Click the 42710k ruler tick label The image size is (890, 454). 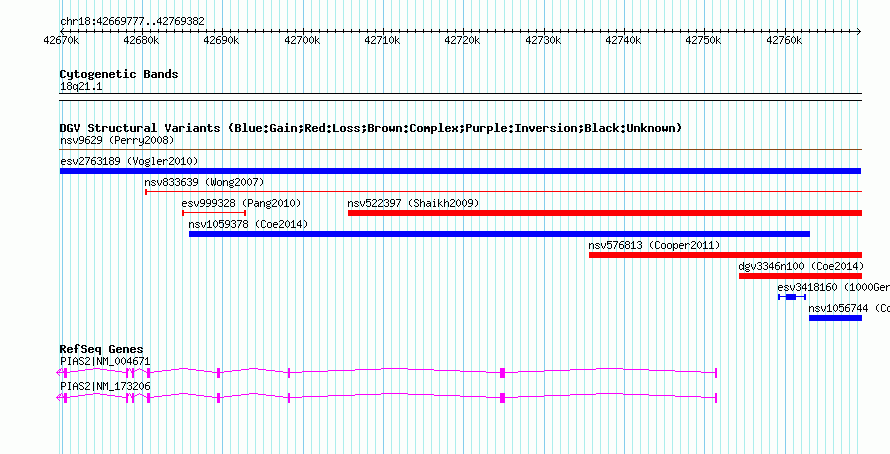[383, 40]
